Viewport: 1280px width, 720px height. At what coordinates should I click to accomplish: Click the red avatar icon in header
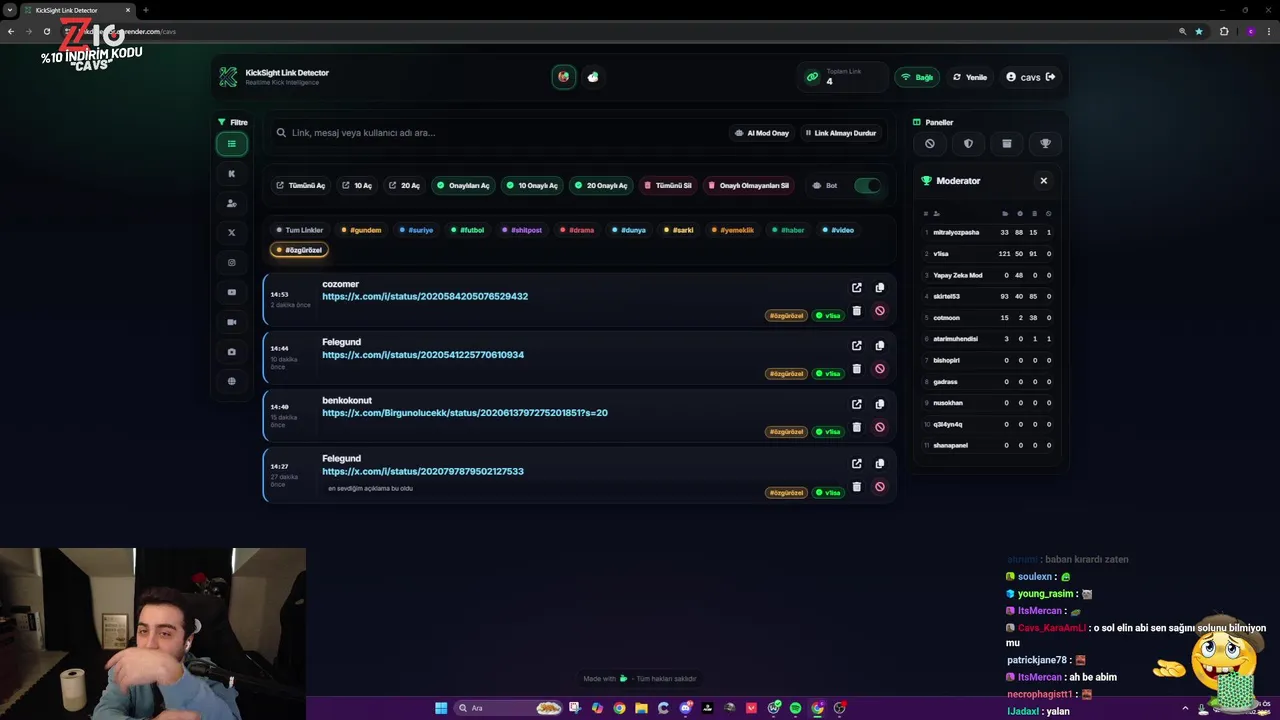point(564,77)
